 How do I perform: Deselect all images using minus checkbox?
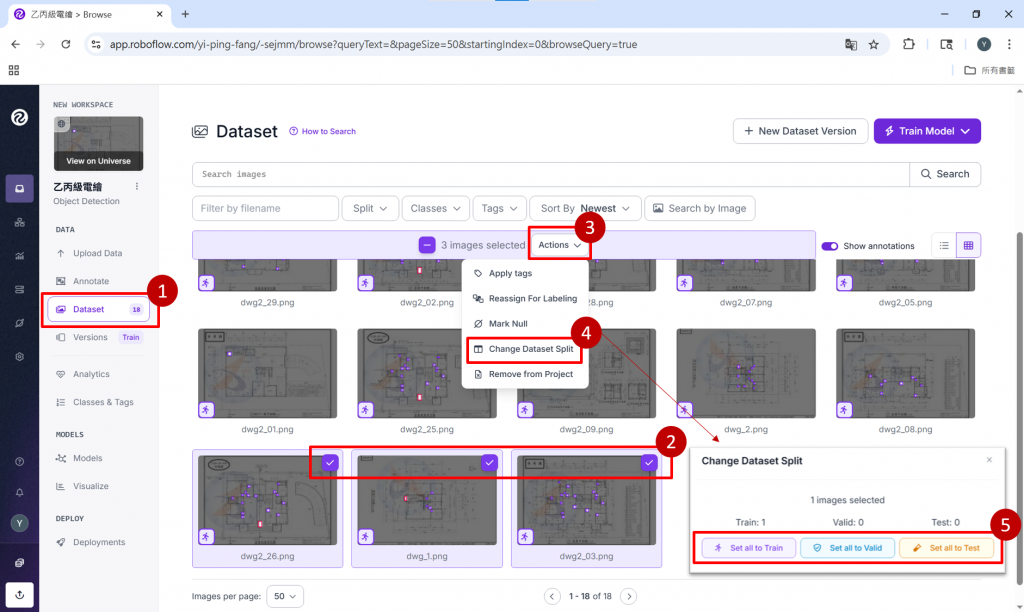tap(426, 245)
